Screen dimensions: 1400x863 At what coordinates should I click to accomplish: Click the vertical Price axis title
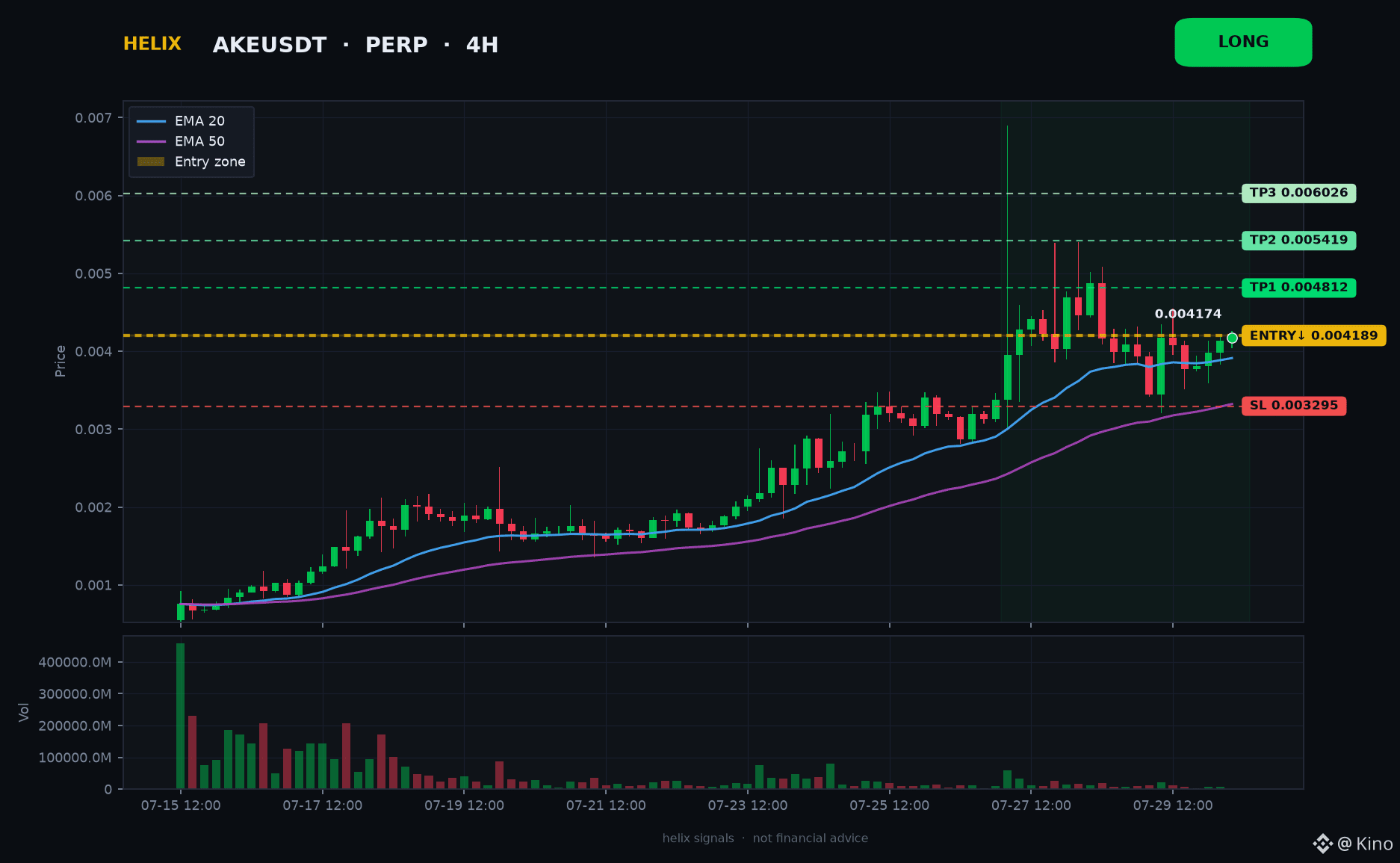click(61, 361)
